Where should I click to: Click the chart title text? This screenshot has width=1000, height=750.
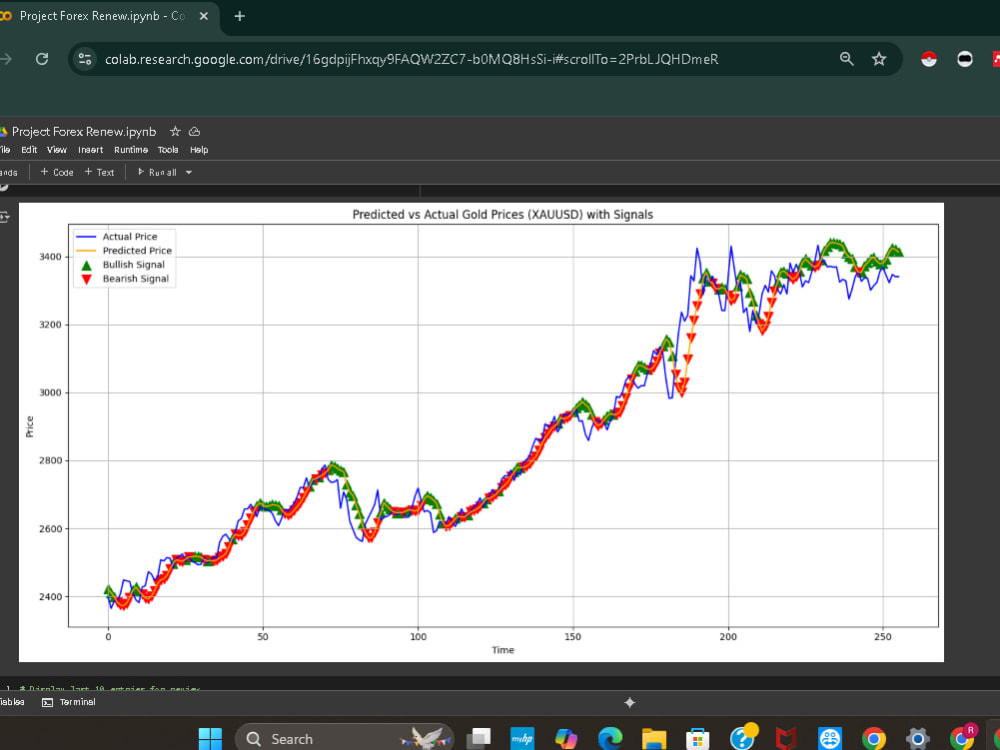[503, 214]
